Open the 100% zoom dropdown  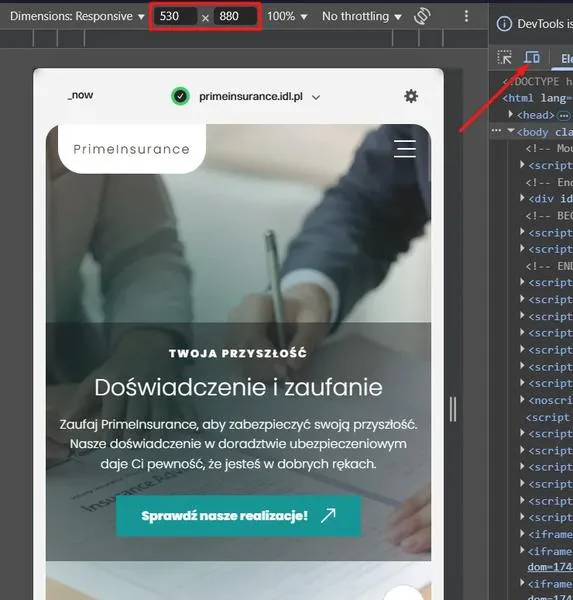pos(287,16)
